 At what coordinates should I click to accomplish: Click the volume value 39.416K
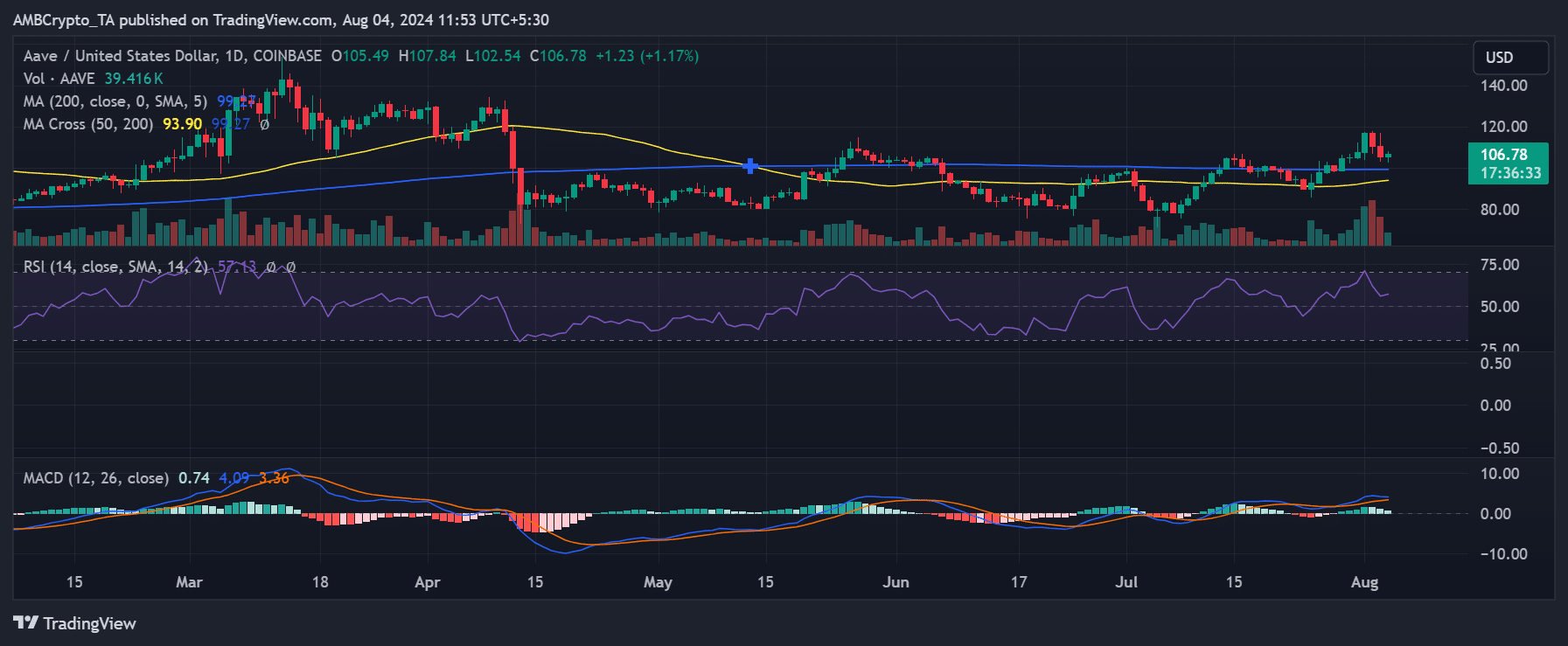tap(134, 79)
